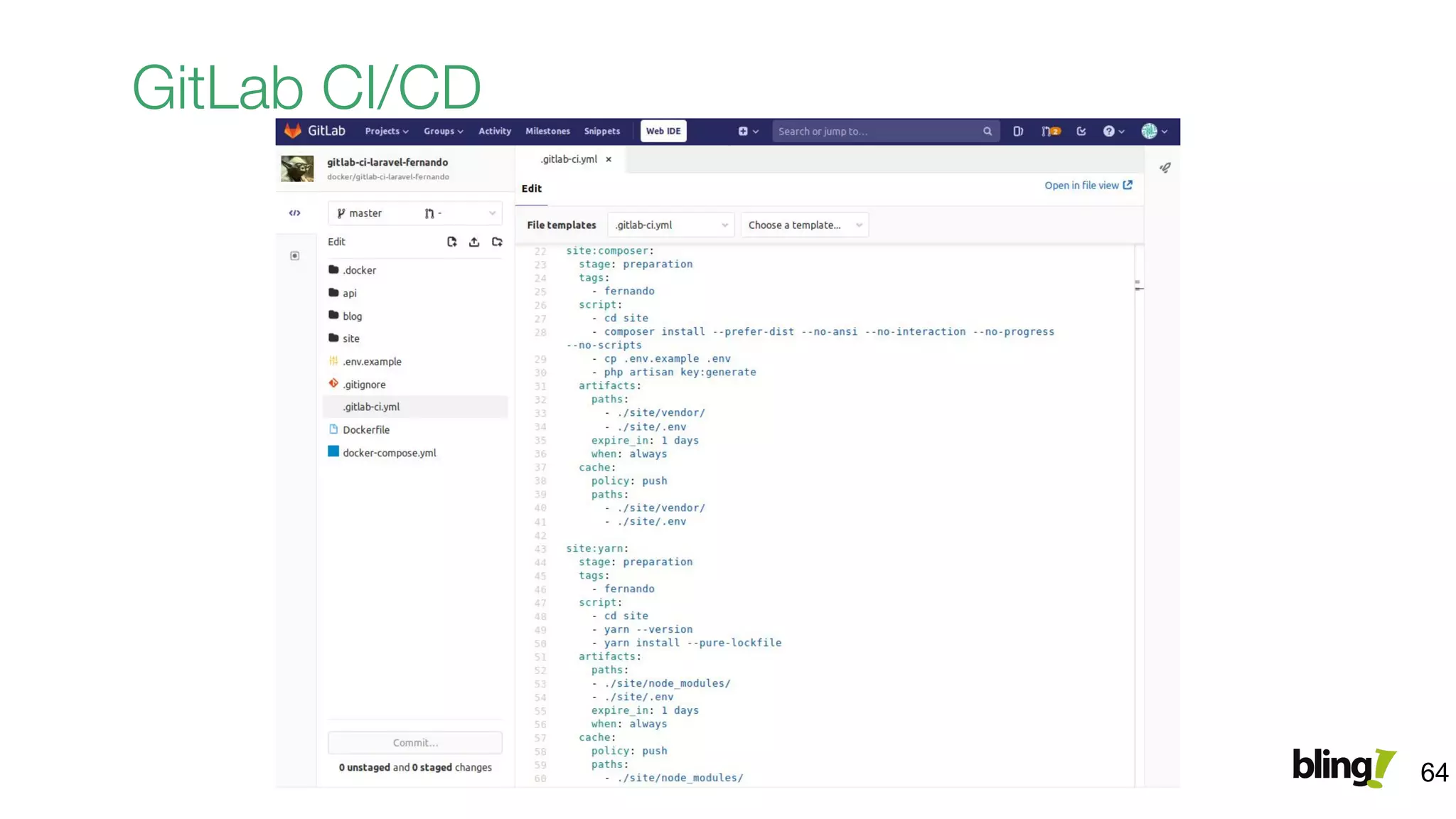Viewport: 1456px width, 819px height.
Task: Click the Upload file icon
Action: tap(474, 242)
